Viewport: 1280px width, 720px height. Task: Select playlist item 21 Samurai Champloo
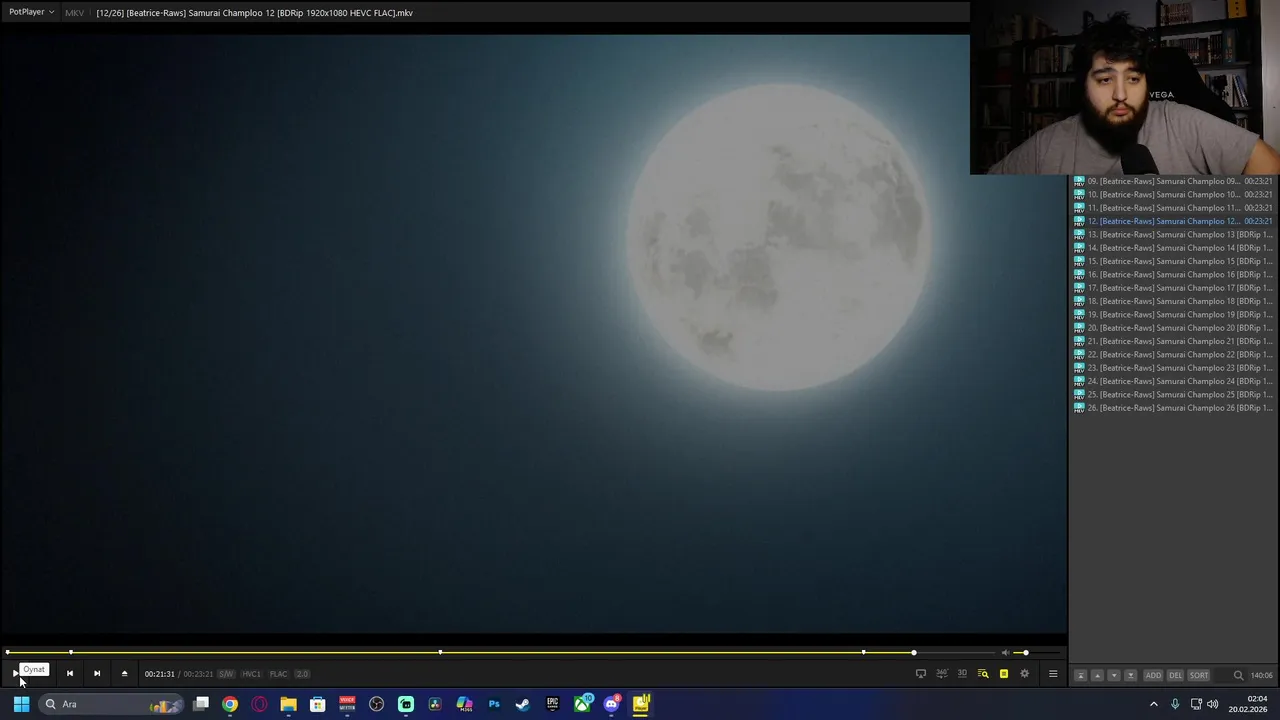pos(1173,341)
